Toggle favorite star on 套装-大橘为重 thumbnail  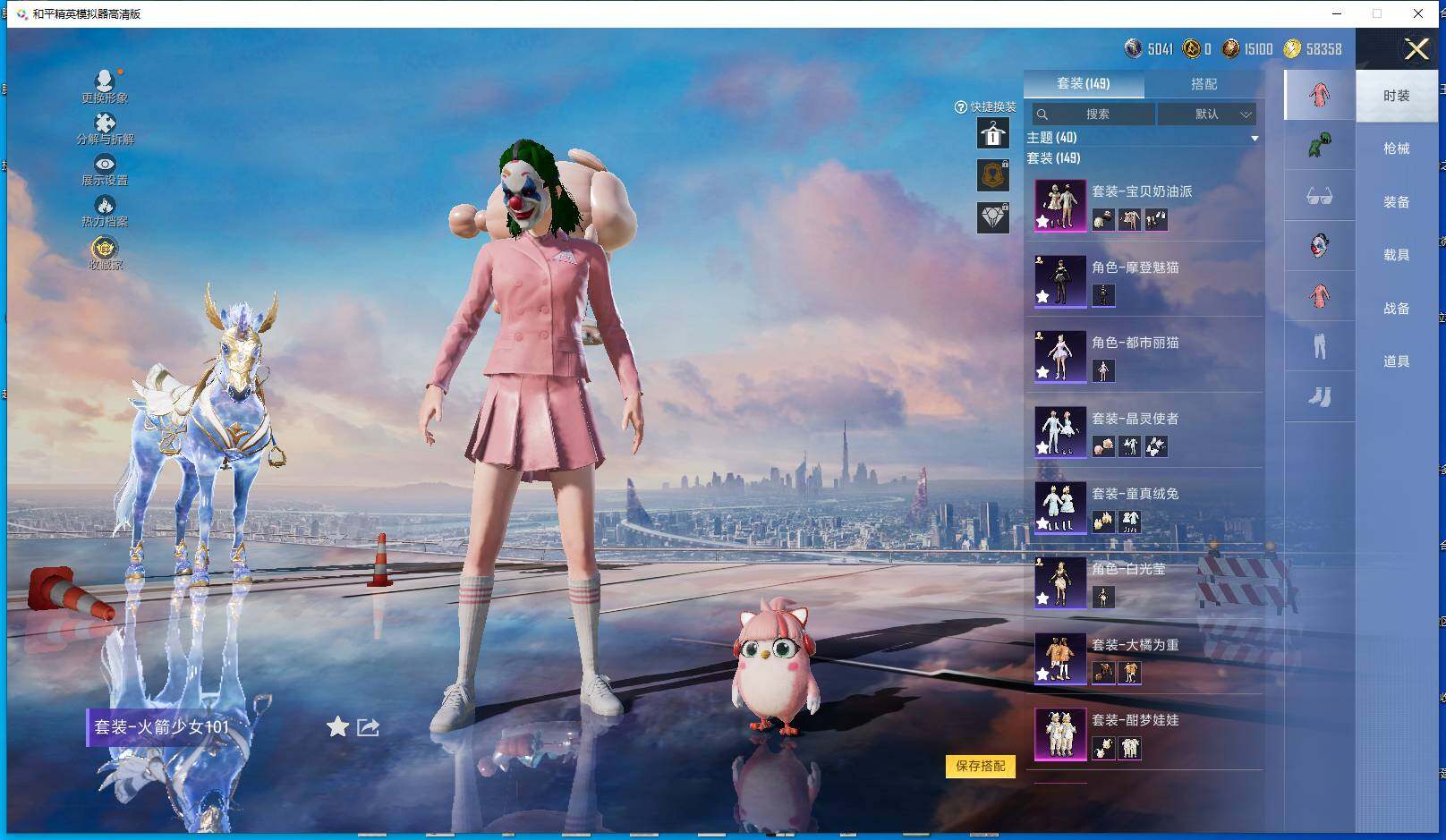tap(1042, 674)
